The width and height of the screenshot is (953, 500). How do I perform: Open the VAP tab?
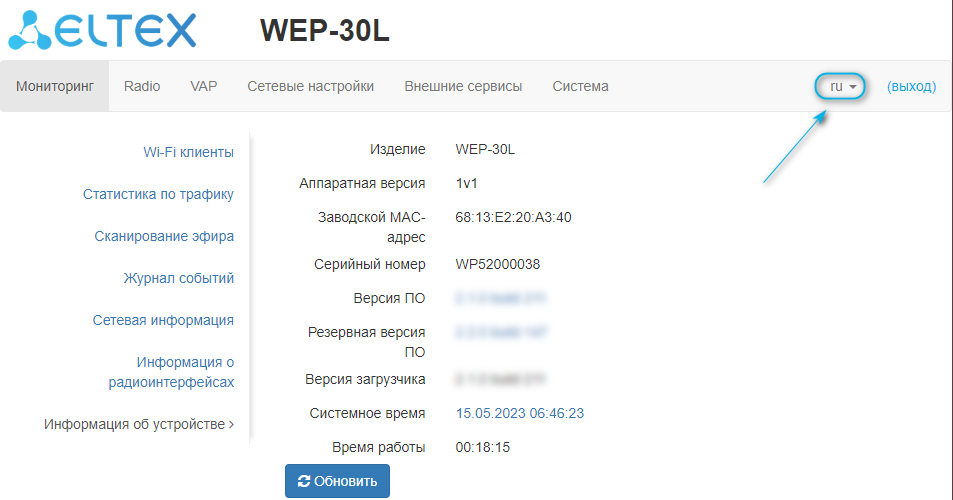pos(204,86)
